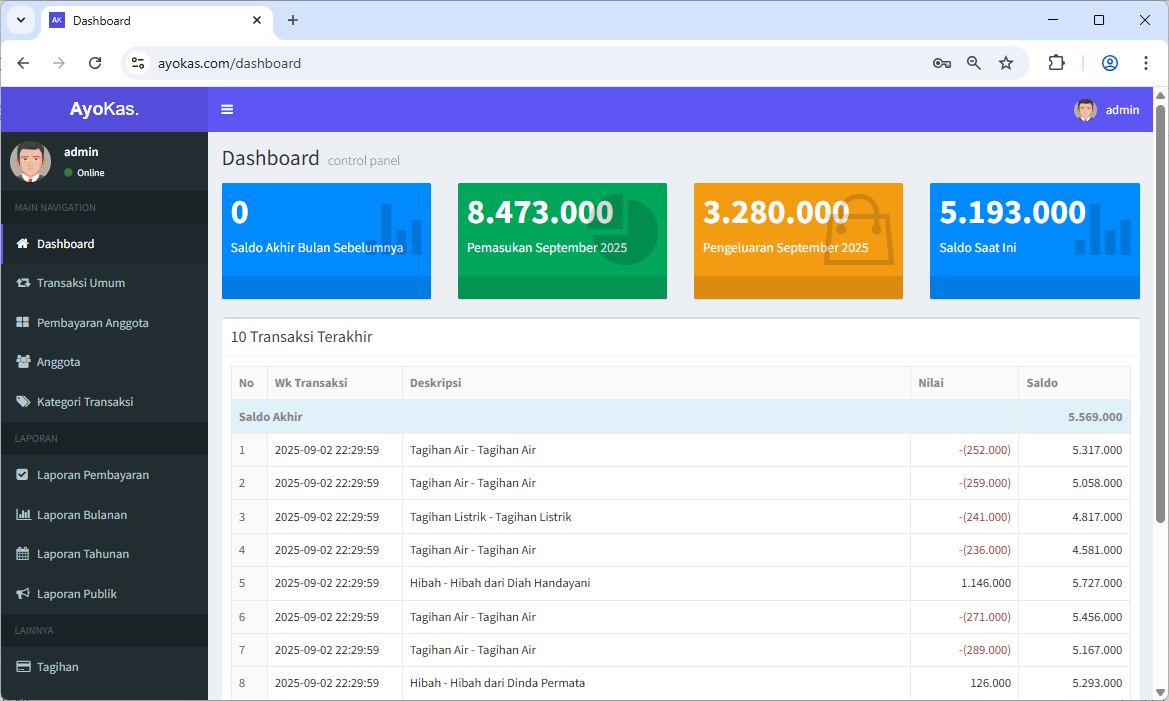Click the Kategori Transaksi tag icon

(23, 402)
